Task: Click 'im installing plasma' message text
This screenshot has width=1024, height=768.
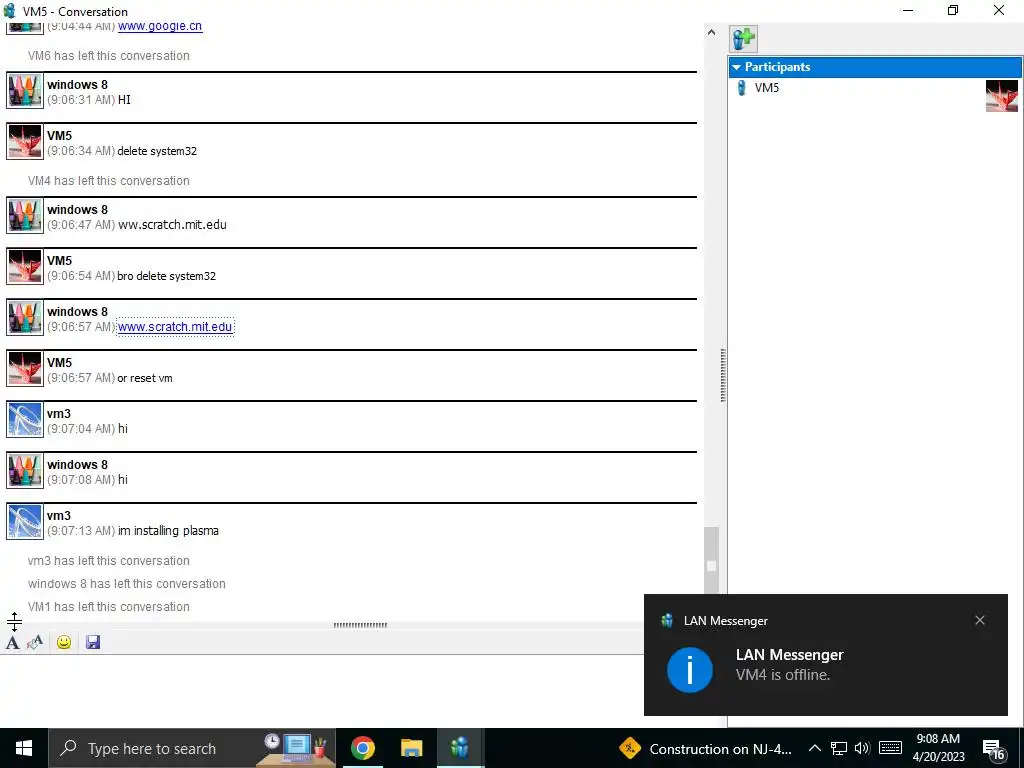Action: [x=168, y=531]
